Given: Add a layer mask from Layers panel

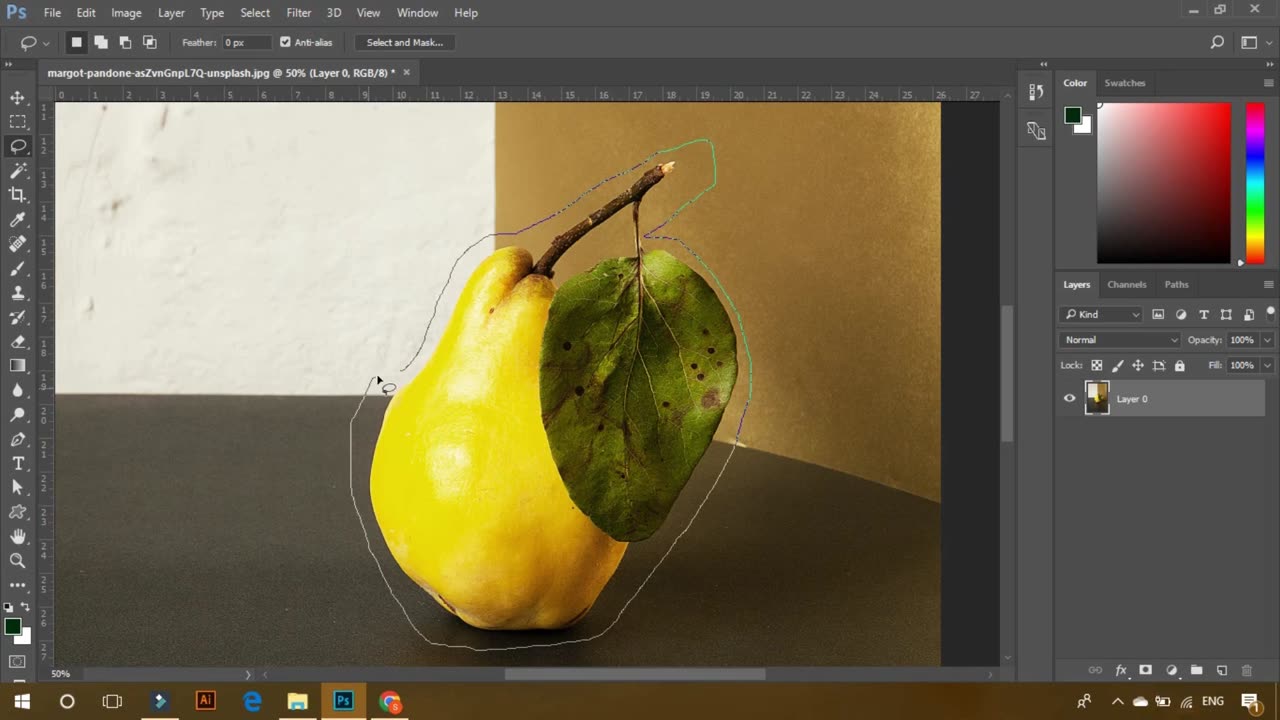Looking at the screenshot, I should click(1146, 670).
